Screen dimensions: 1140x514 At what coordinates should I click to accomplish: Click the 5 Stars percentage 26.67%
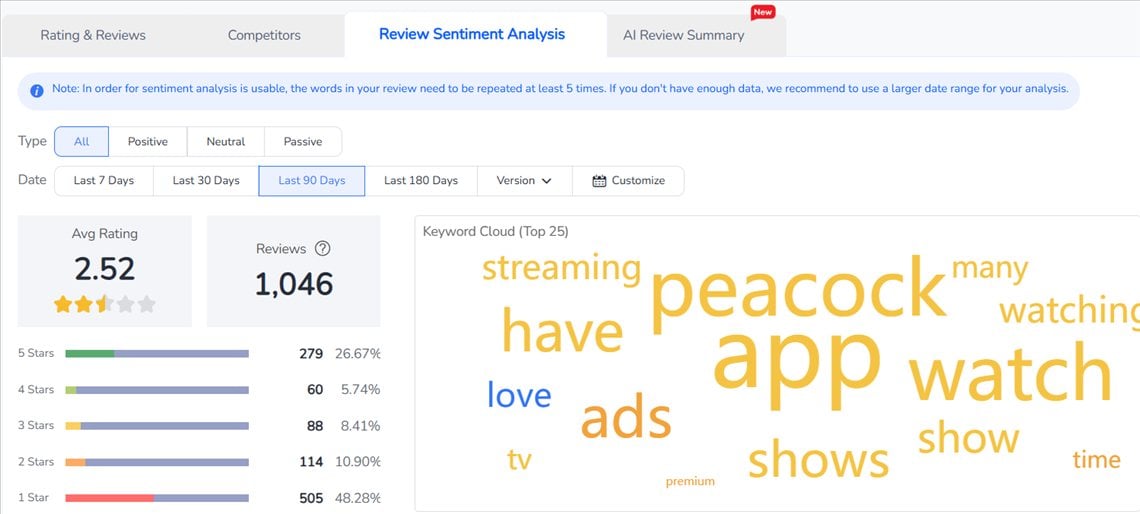(x=358, y=354)
